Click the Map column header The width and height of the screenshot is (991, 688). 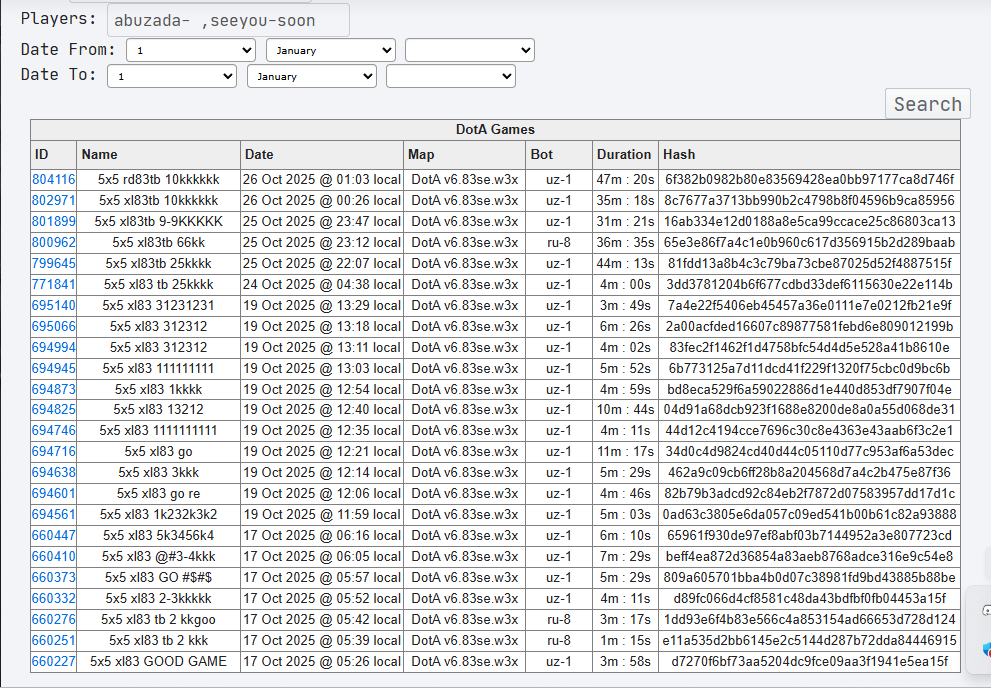[465, 154]
